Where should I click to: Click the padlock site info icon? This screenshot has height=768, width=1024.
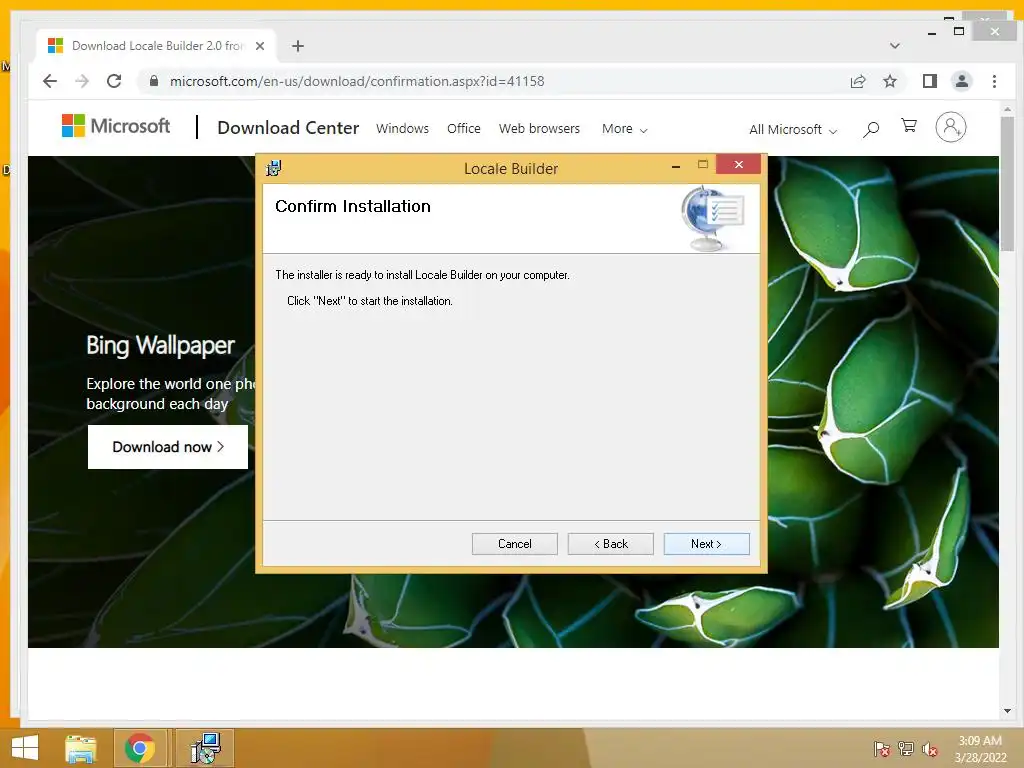[x=154, y=81]
